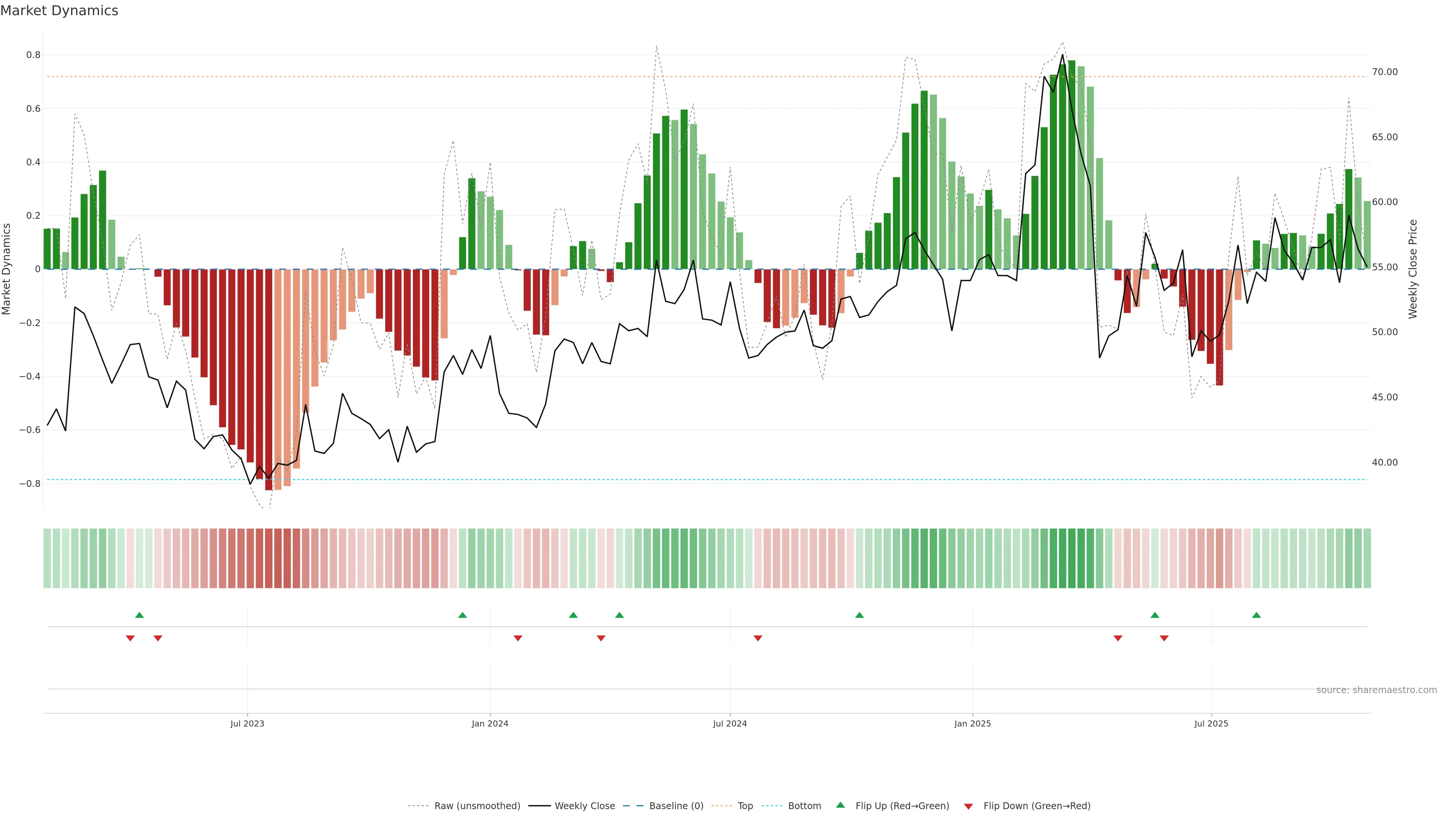
Task: Click the Jul 2023 x-axis label
Action: [x=247, y=723]
